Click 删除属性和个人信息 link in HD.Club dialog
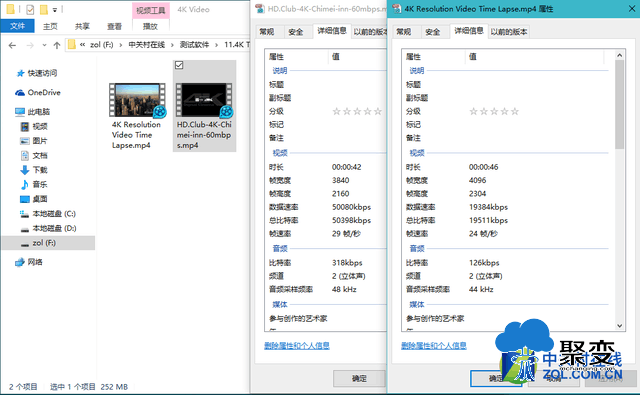 click(x=297, y=346)
